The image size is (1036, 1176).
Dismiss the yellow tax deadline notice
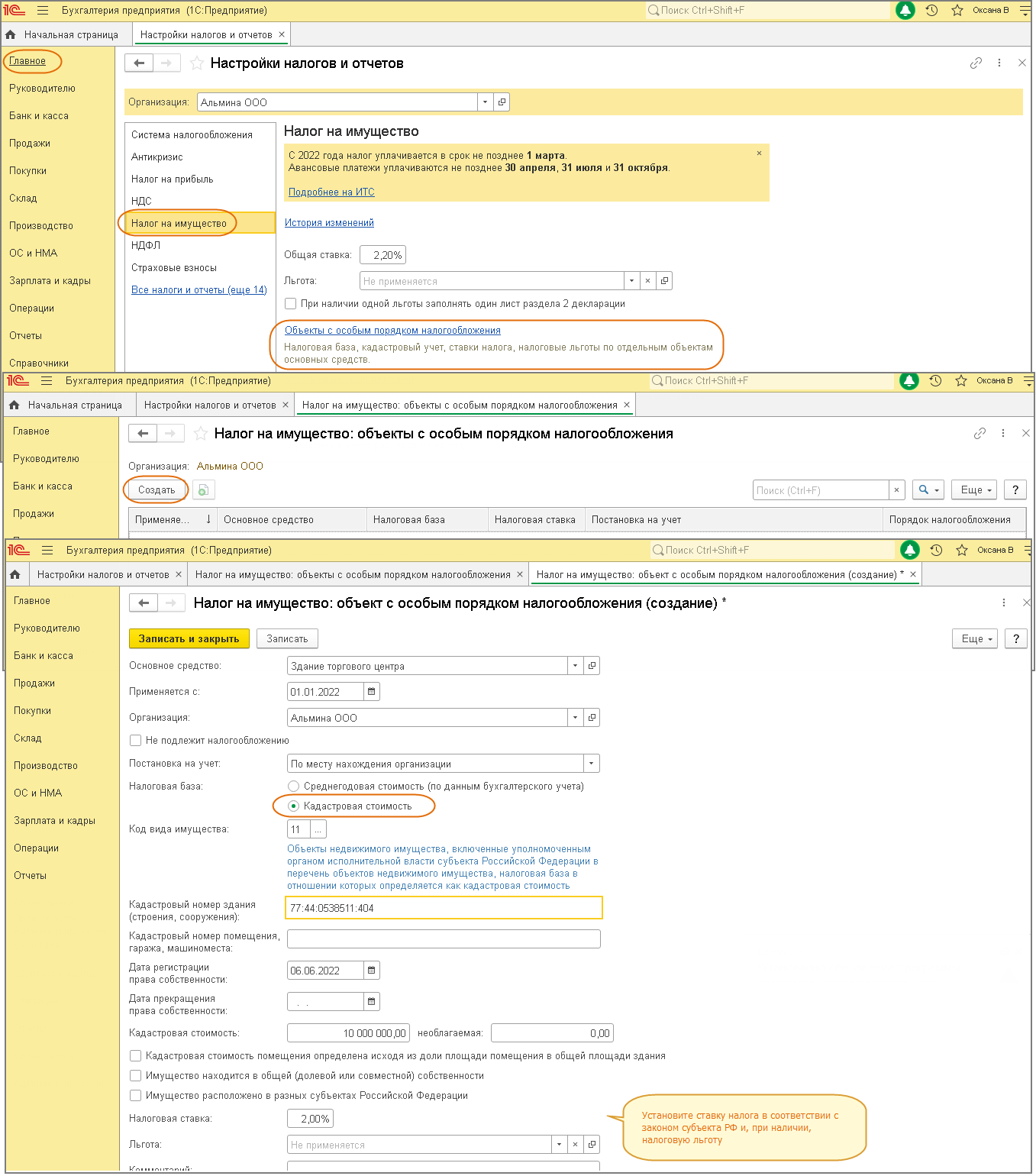[759, 153]
